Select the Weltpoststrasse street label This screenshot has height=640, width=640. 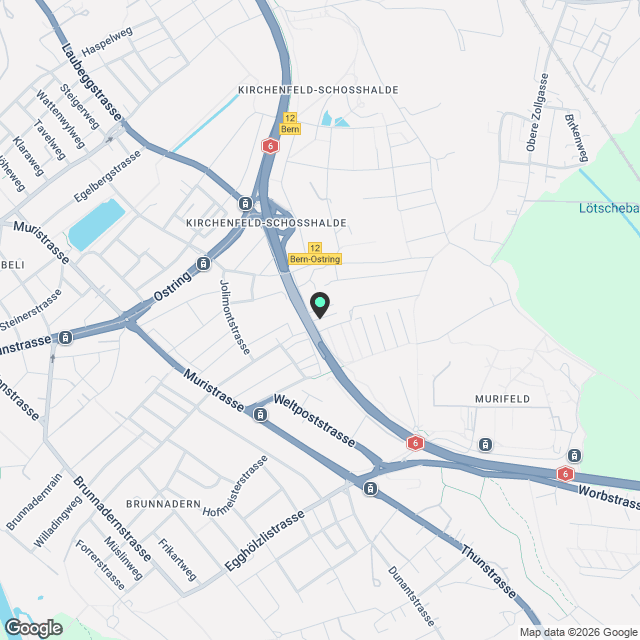[x=314, y=420]
